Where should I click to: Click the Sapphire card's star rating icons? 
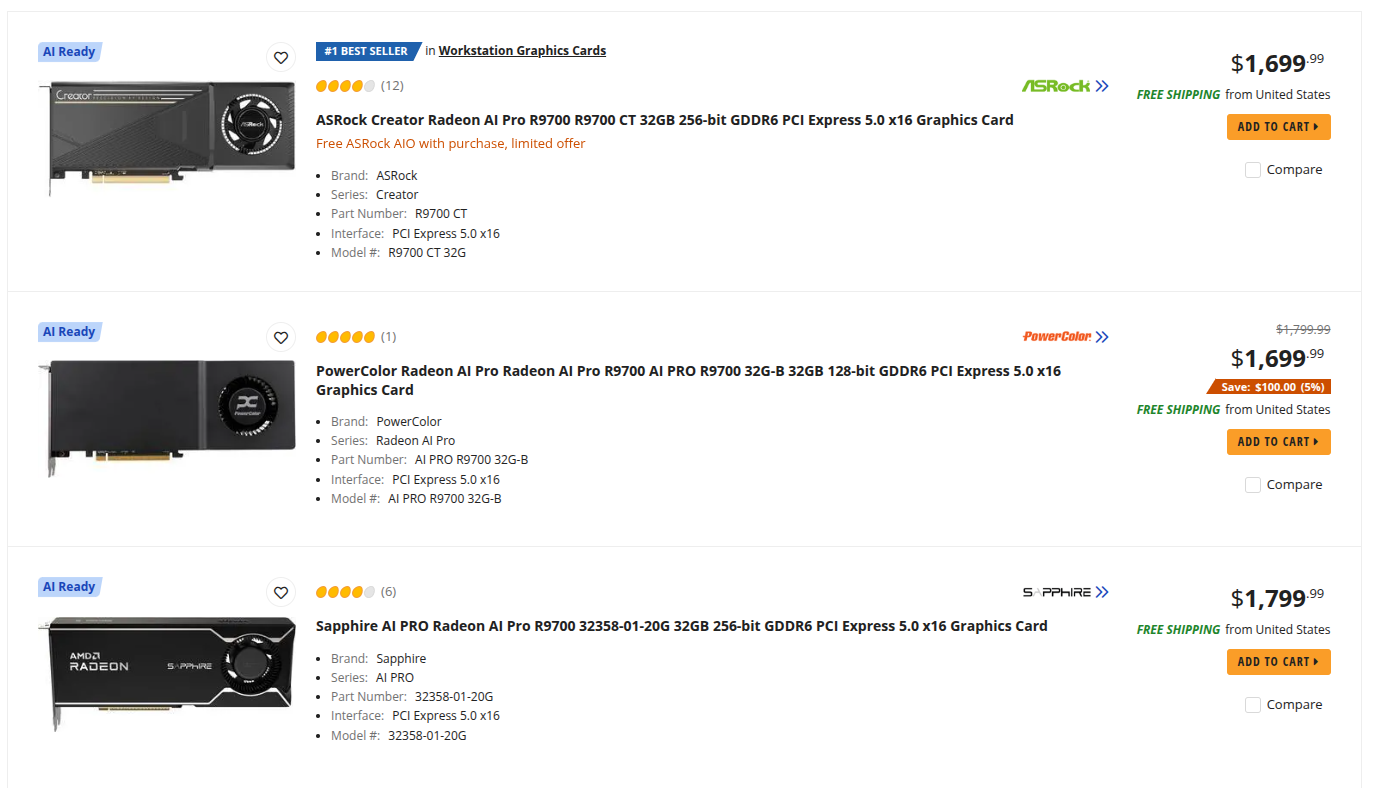[345, 592]
